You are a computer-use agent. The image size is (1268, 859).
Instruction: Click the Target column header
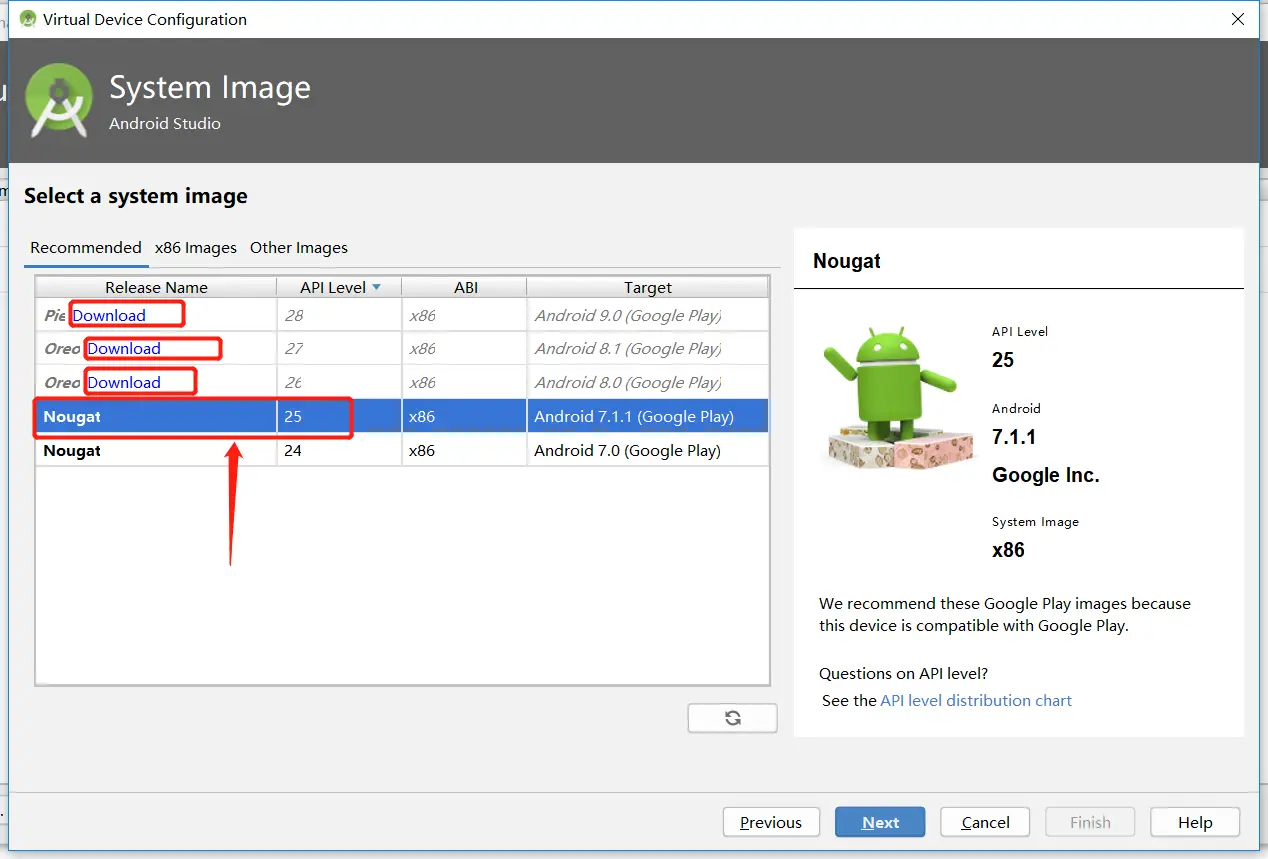648,287
